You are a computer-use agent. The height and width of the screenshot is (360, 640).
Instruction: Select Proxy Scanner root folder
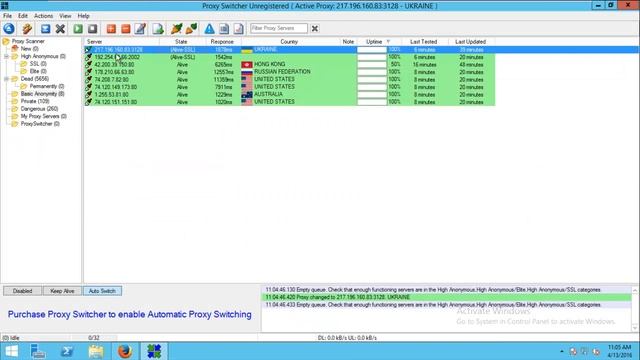(x=28, y=41)
